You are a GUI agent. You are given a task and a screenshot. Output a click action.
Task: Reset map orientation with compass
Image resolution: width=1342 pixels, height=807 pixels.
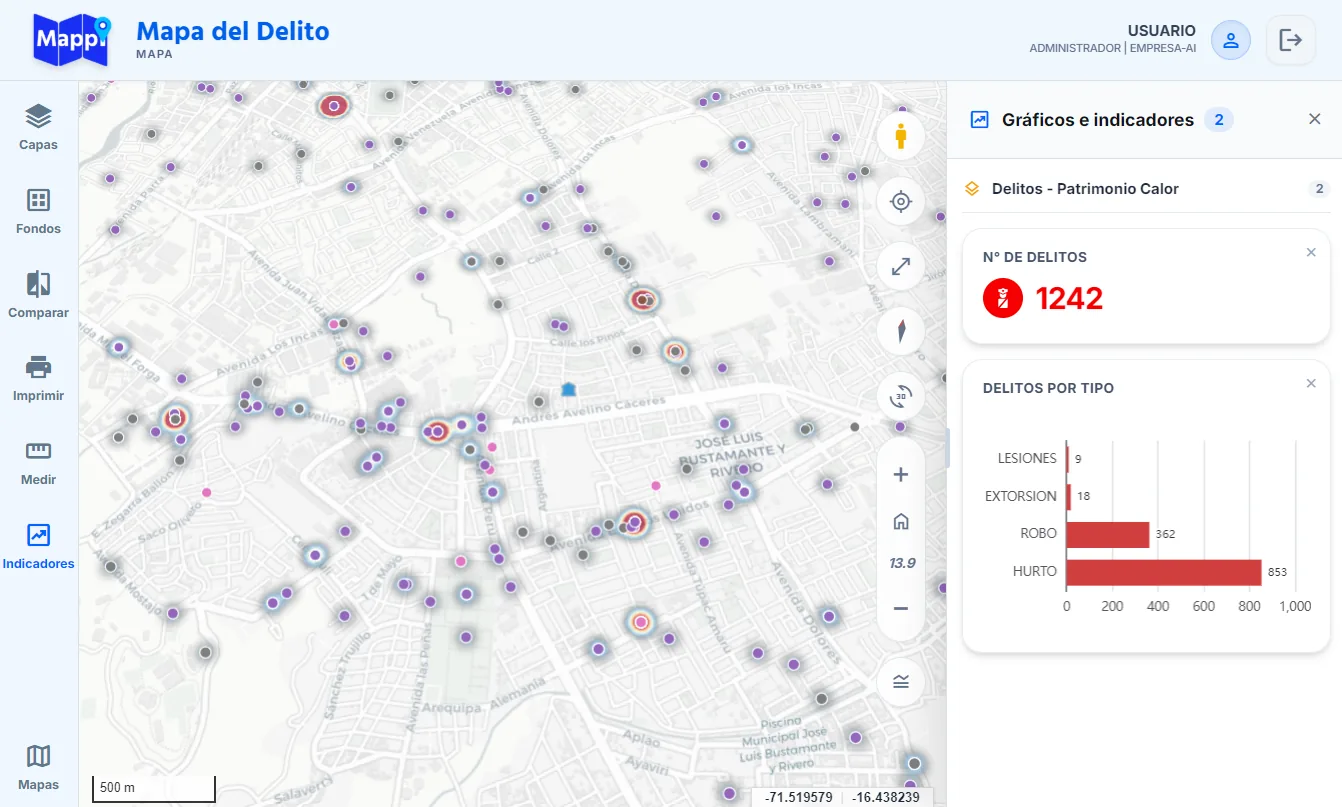[x=901, y=331]
